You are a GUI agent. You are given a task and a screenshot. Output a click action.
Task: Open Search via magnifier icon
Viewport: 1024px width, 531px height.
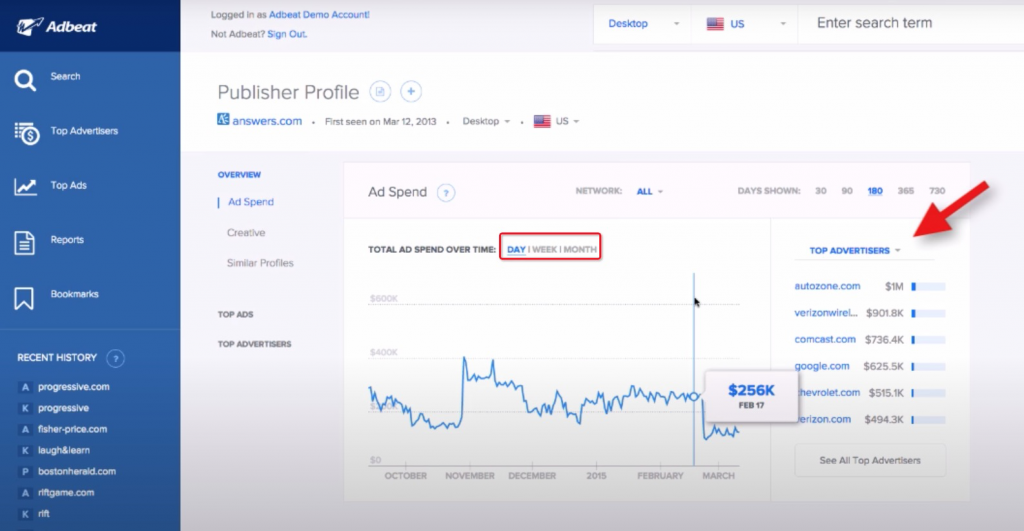point(25,80)
